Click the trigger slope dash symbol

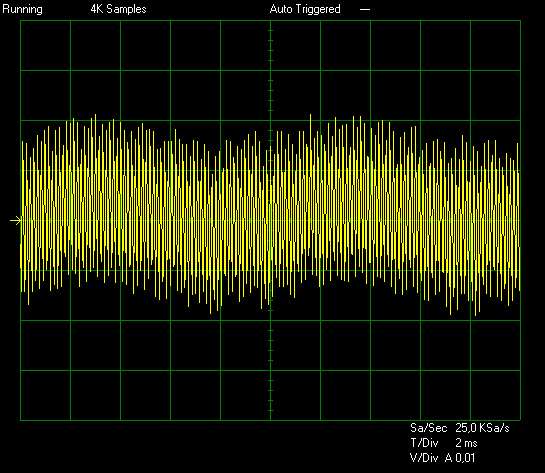coord(365,9)
